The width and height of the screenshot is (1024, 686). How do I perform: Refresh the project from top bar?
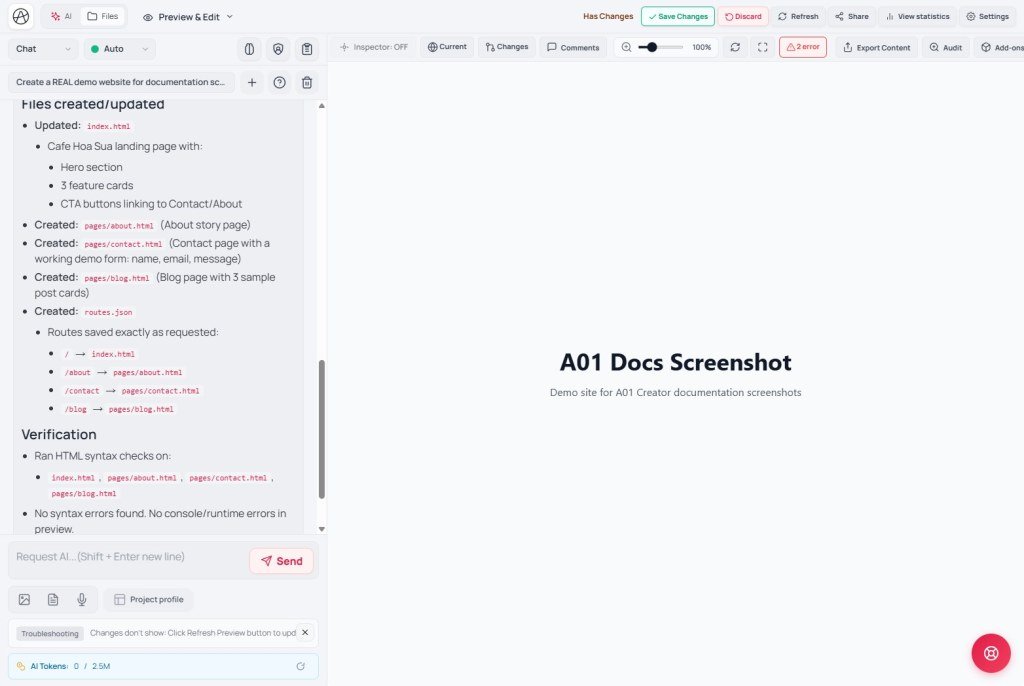click(798, 16)
